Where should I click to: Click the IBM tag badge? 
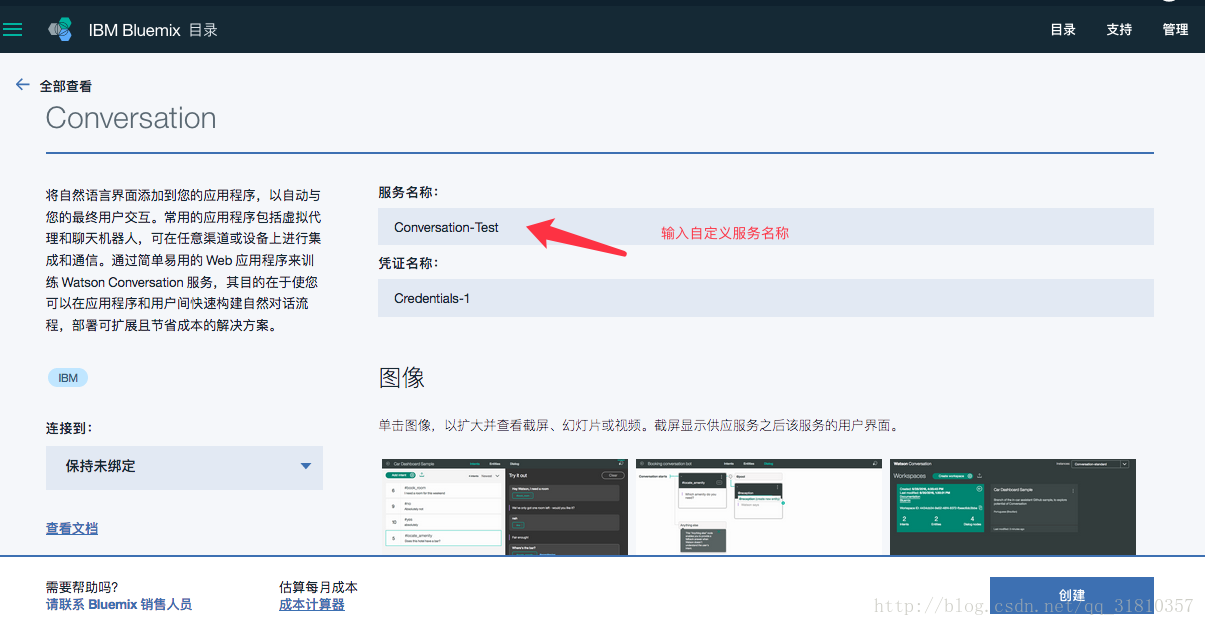68,378
